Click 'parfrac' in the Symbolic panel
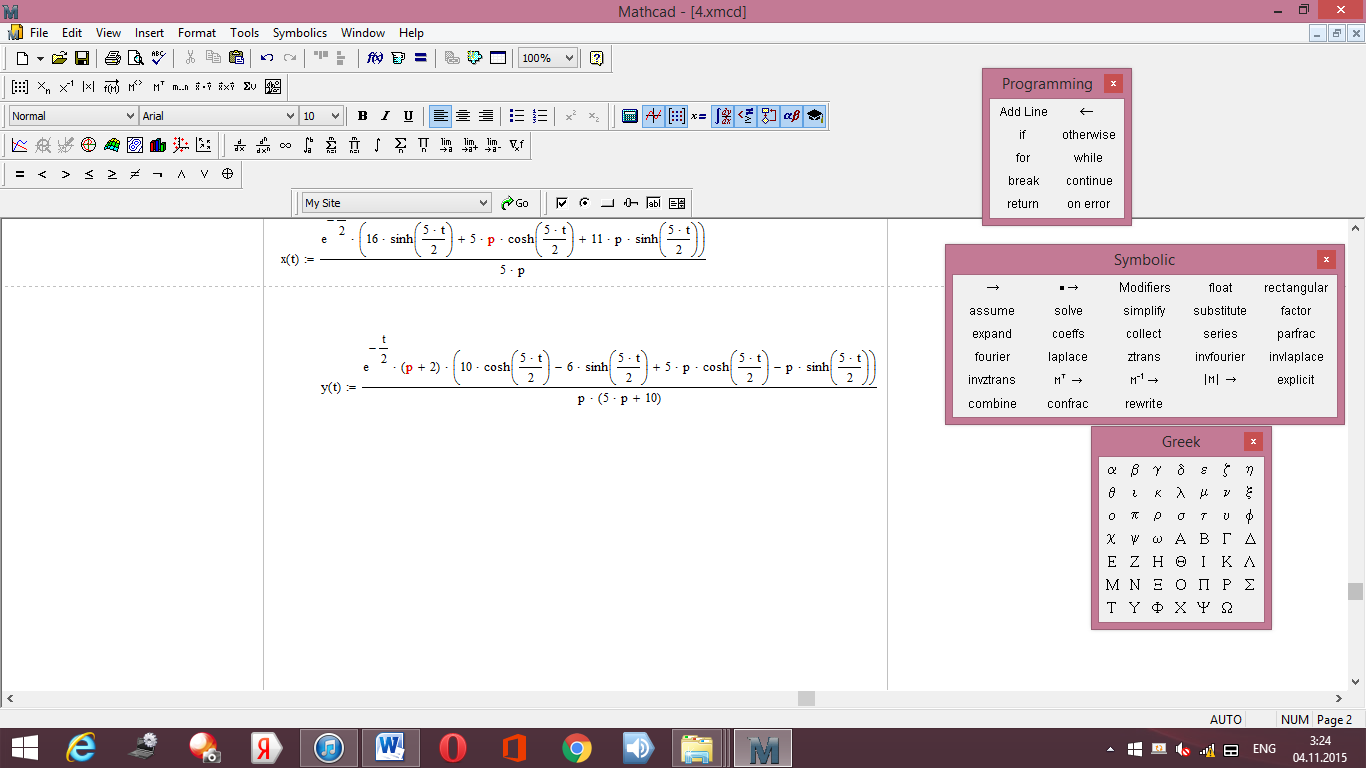The width and height of the screenshot is (1366, 768). tap(1296, 334)
